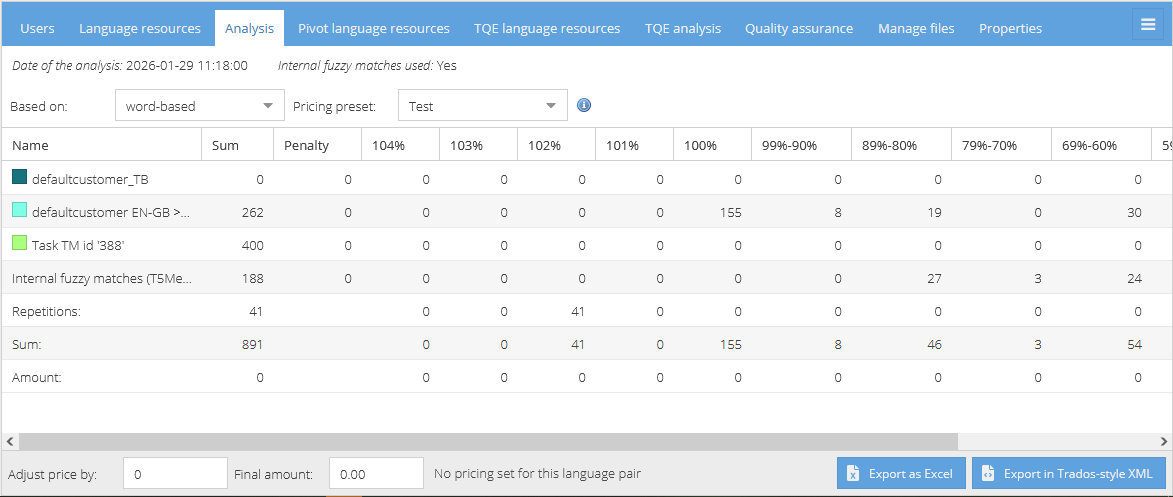Screen dimensions: 1173x497
Task: Open the TQE language resources tab
Action: pyautogui.click(x=547, y=28)
